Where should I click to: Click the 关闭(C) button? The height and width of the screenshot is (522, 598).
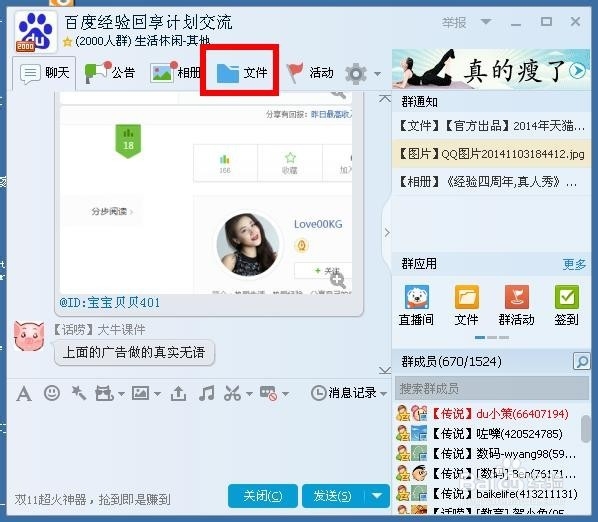coord(263,496)
